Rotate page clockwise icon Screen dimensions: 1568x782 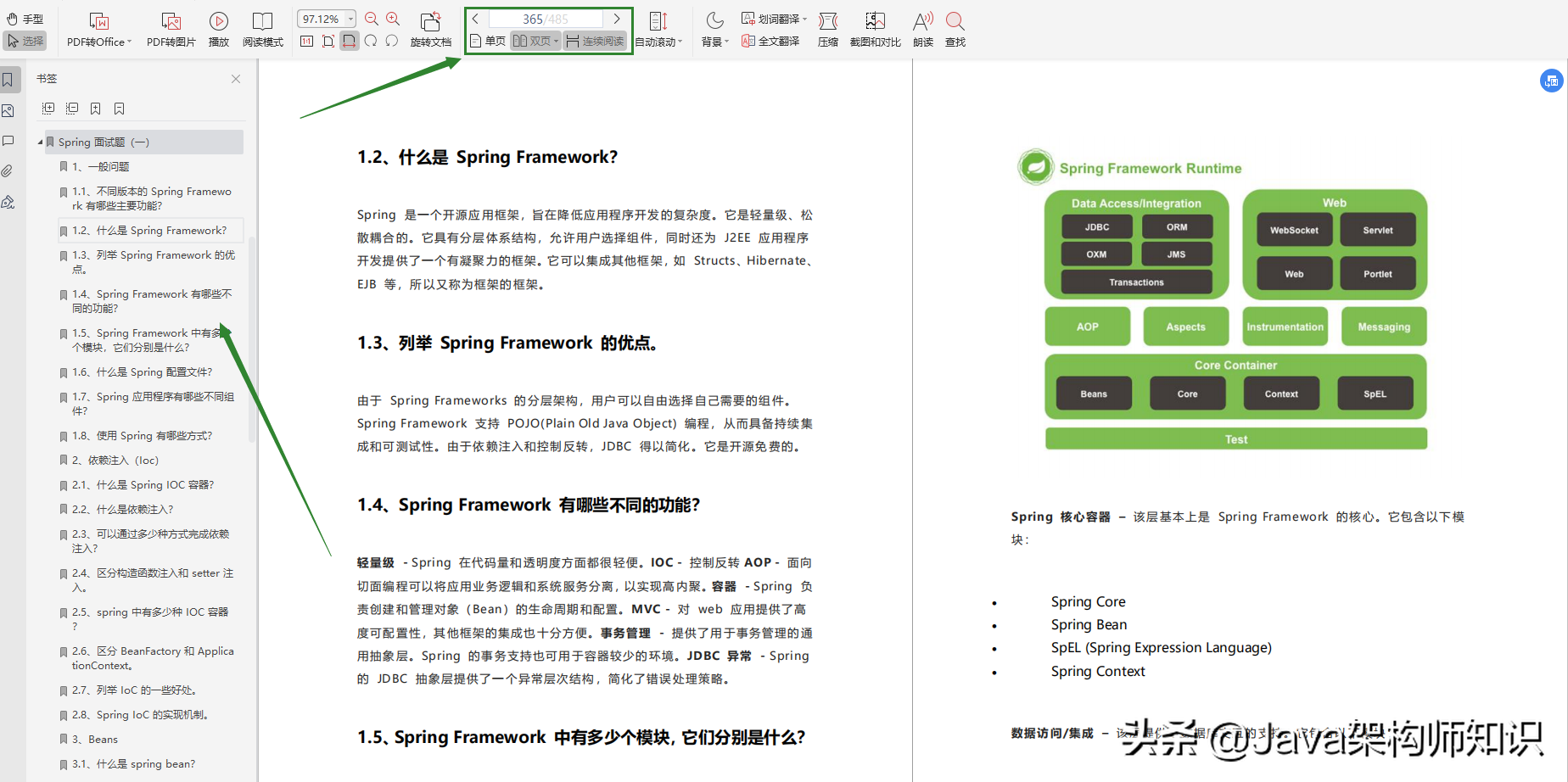(x=371, y=41)
